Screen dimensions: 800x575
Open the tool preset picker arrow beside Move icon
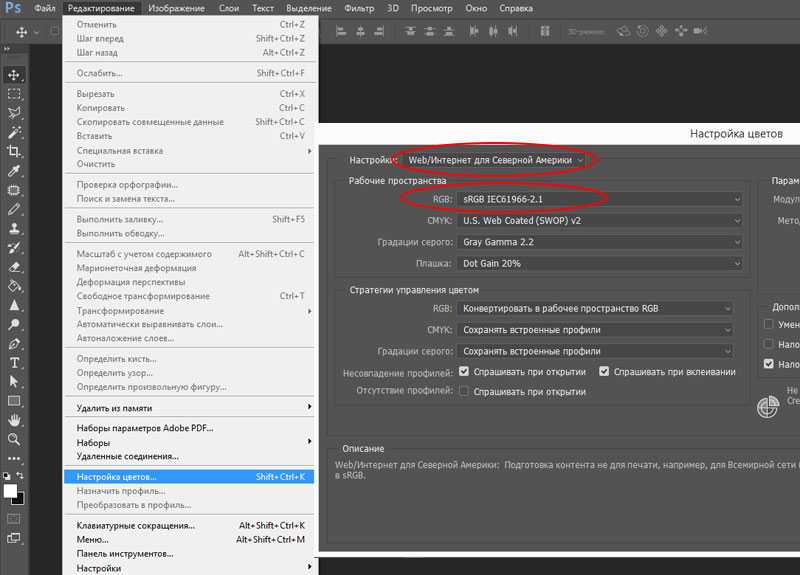36,32
